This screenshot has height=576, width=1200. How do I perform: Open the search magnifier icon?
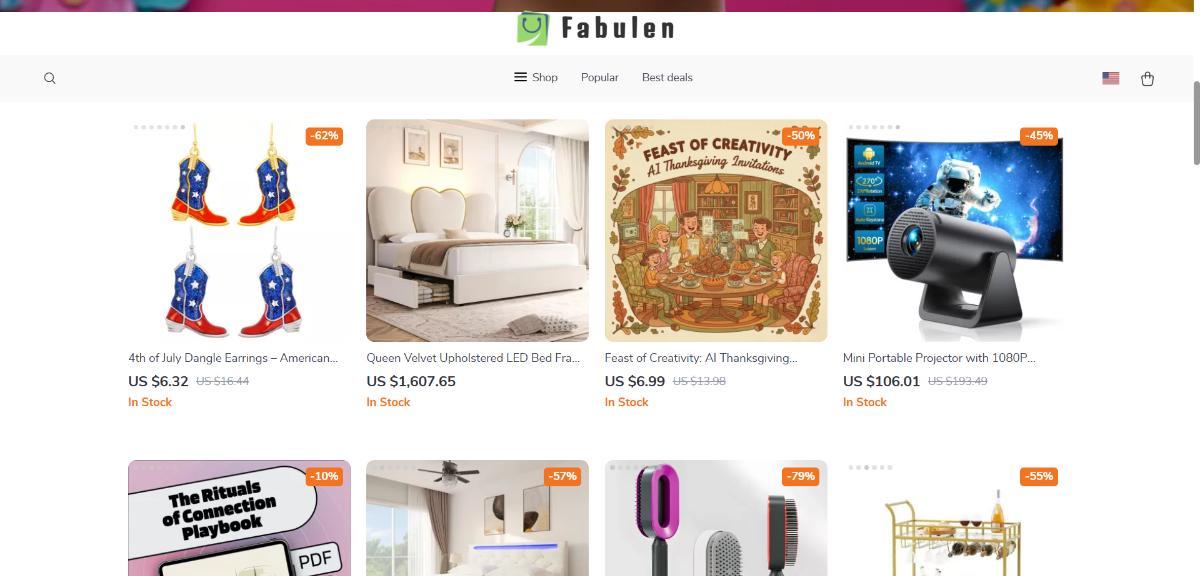pos(50,78)
